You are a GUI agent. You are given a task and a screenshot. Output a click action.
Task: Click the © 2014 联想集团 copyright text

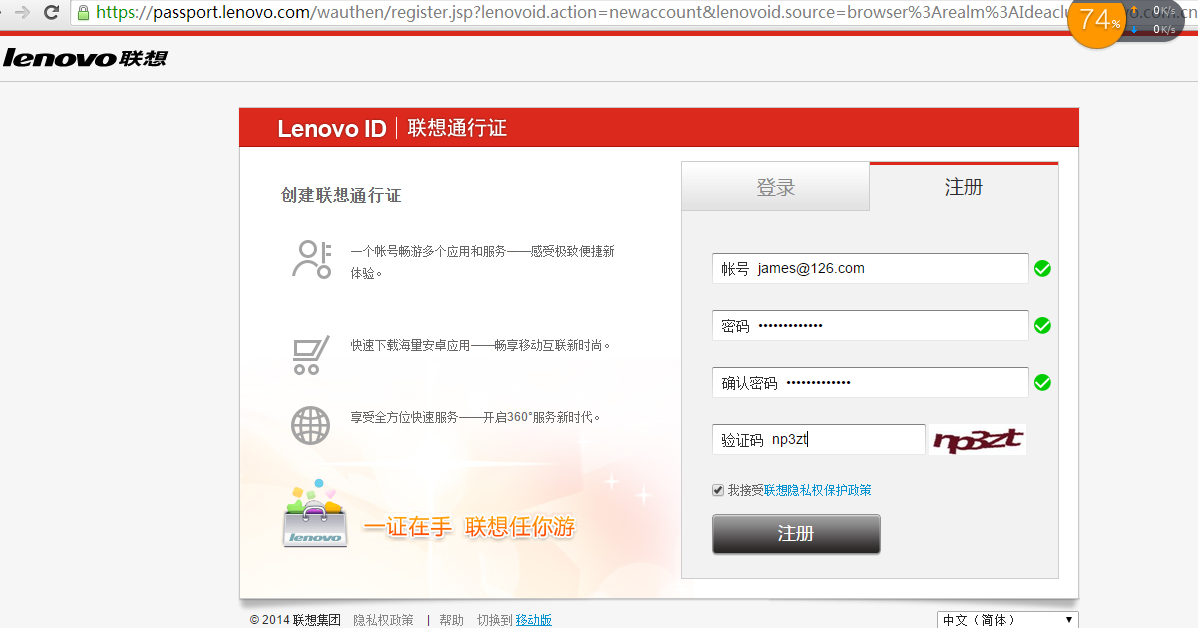[295, 620]
